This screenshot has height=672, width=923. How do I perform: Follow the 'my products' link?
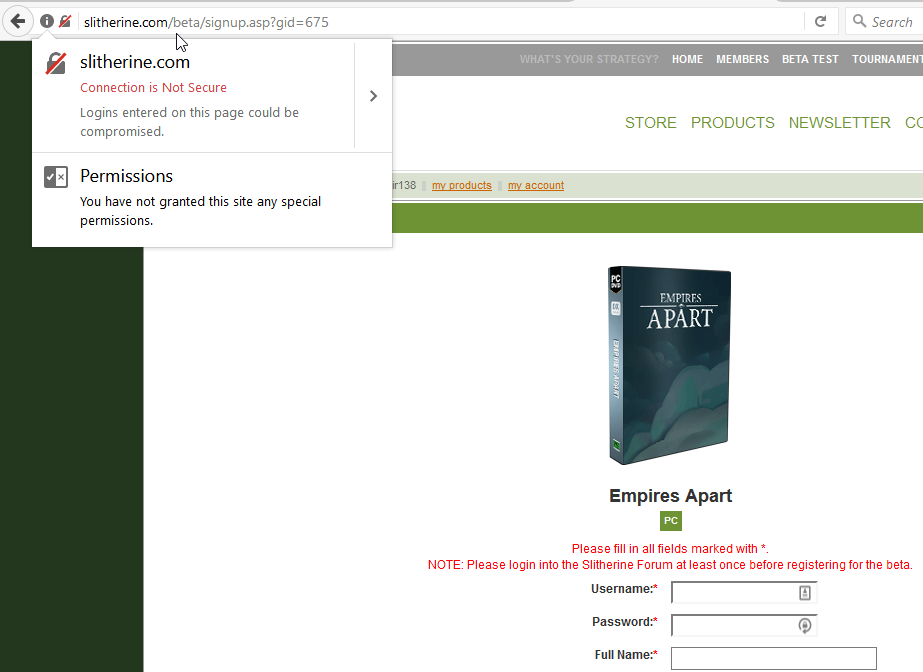(x=462, y=185)
